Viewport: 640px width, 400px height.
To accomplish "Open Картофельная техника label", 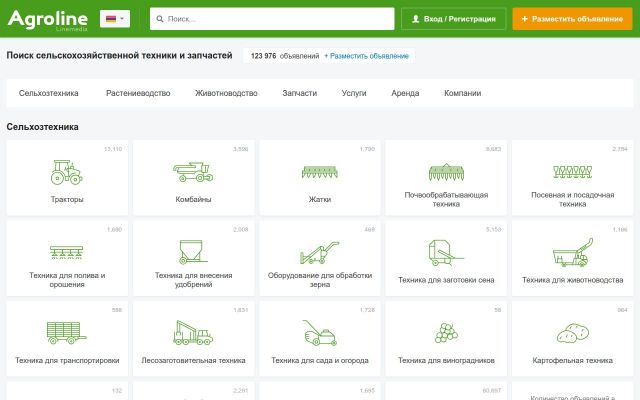I will click(x=572, y=360).
